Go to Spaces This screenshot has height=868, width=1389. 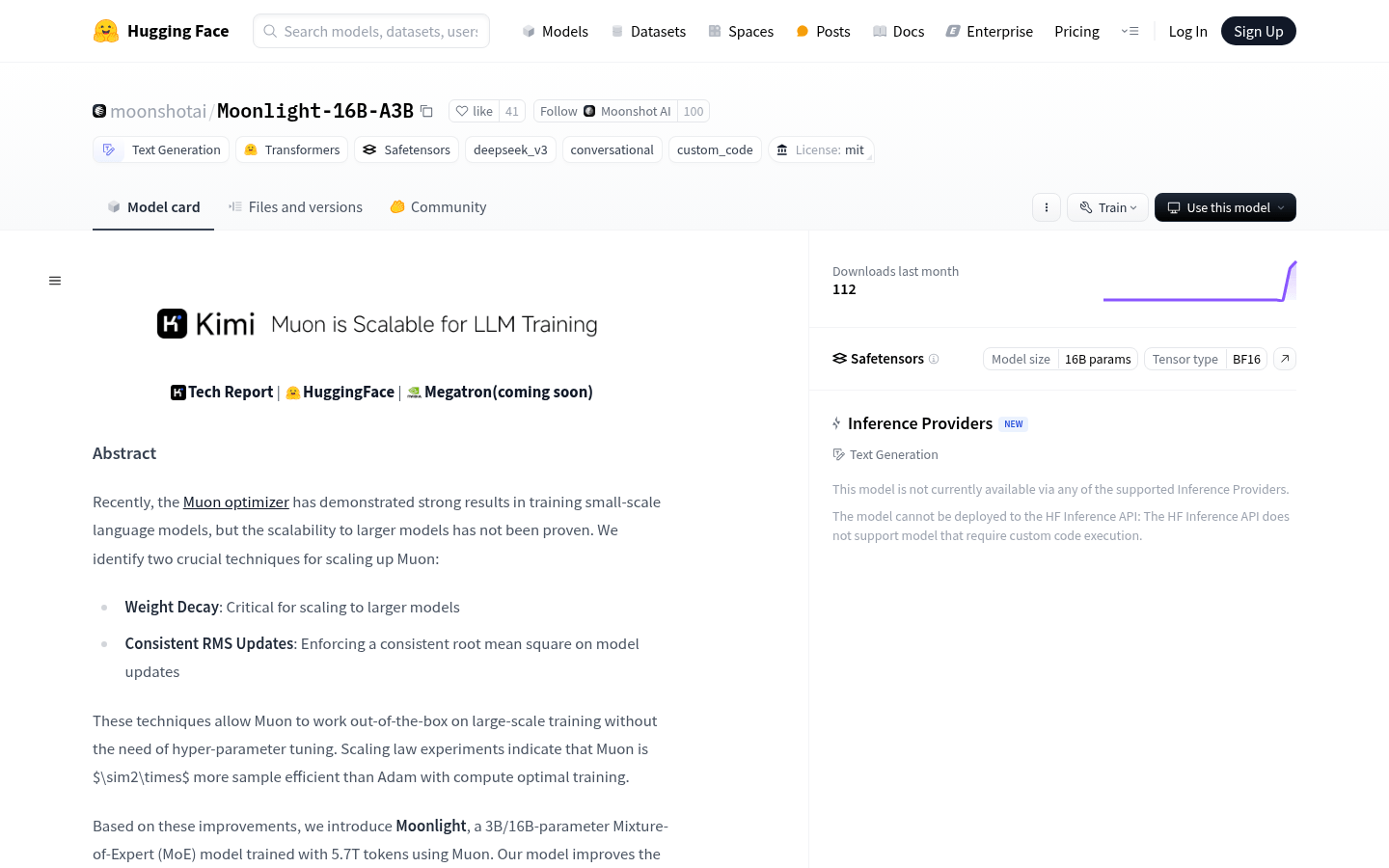741,31
